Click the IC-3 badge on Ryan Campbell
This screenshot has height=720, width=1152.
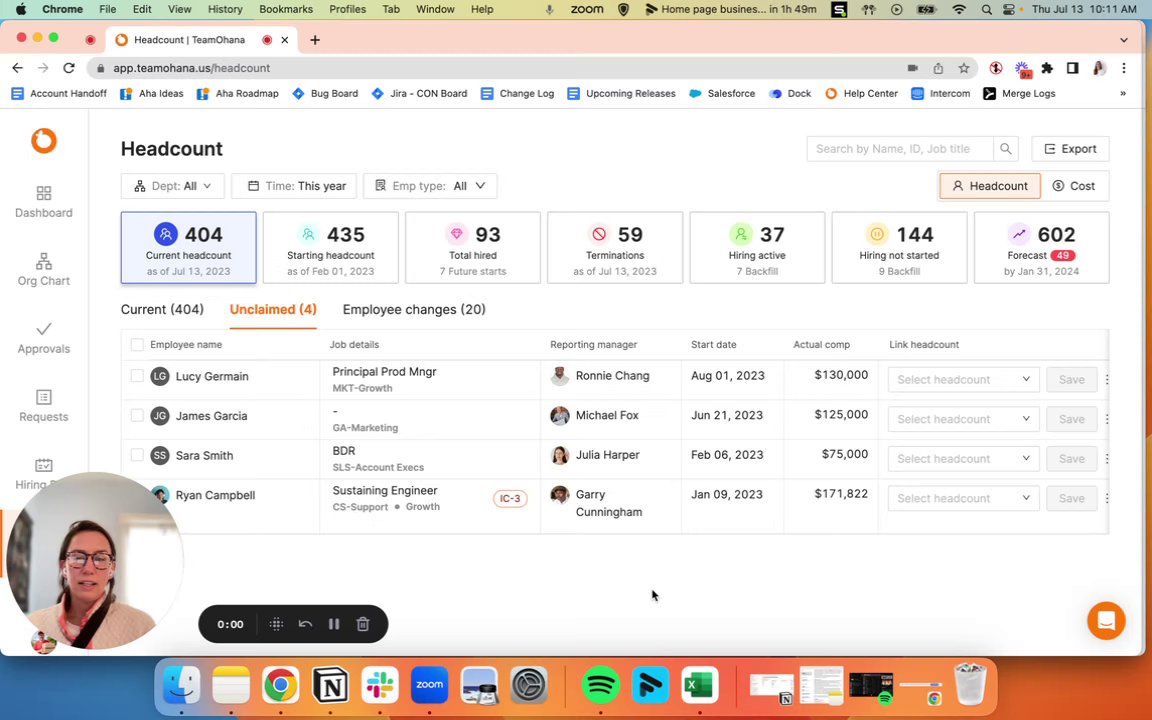pyautogui.click(x=510, y=498)
